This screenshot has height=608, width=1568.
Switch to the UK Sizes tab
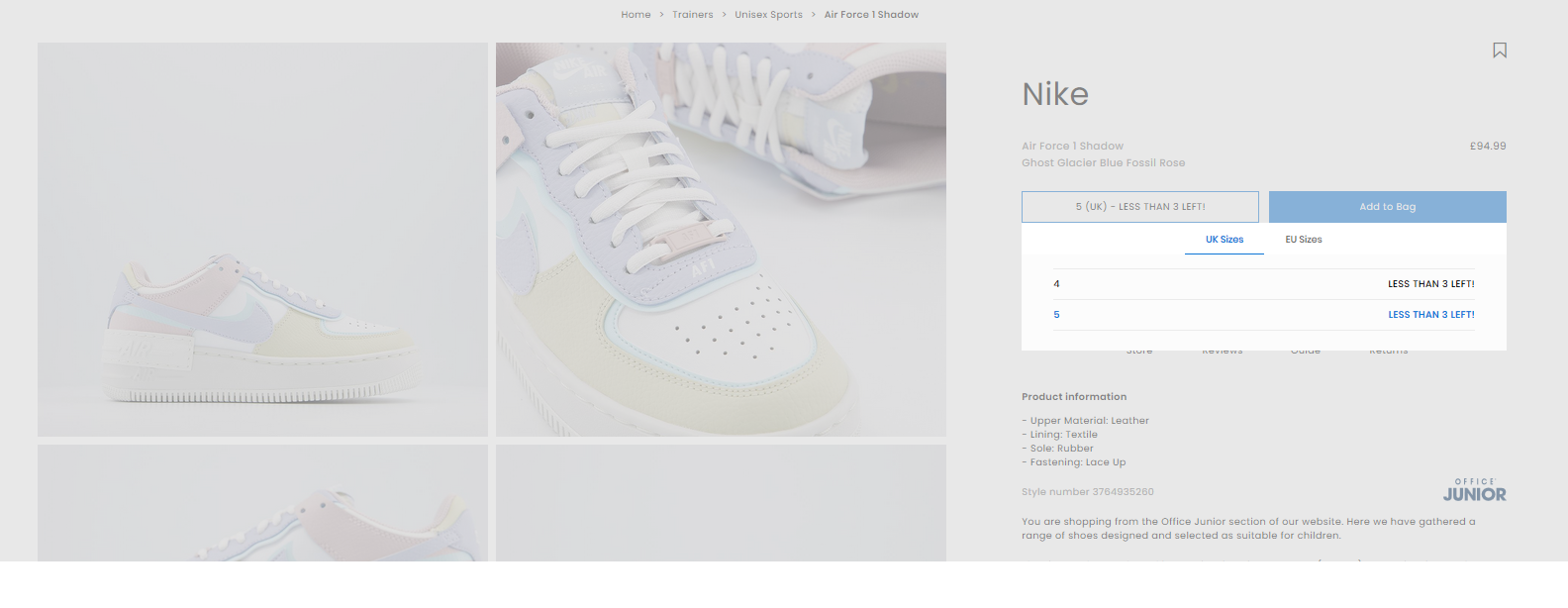1225,240
